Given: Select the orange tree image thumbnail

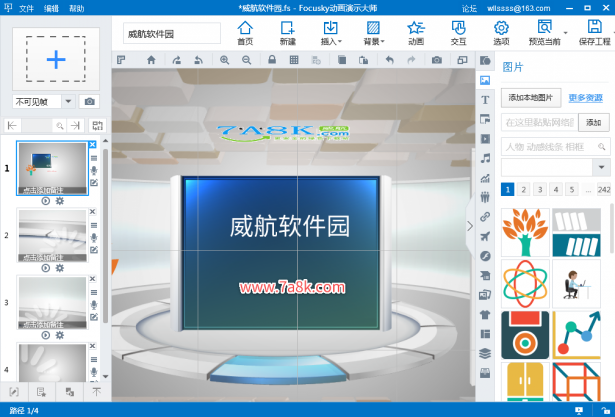Looking at the screenshot, I should (525, 232).
